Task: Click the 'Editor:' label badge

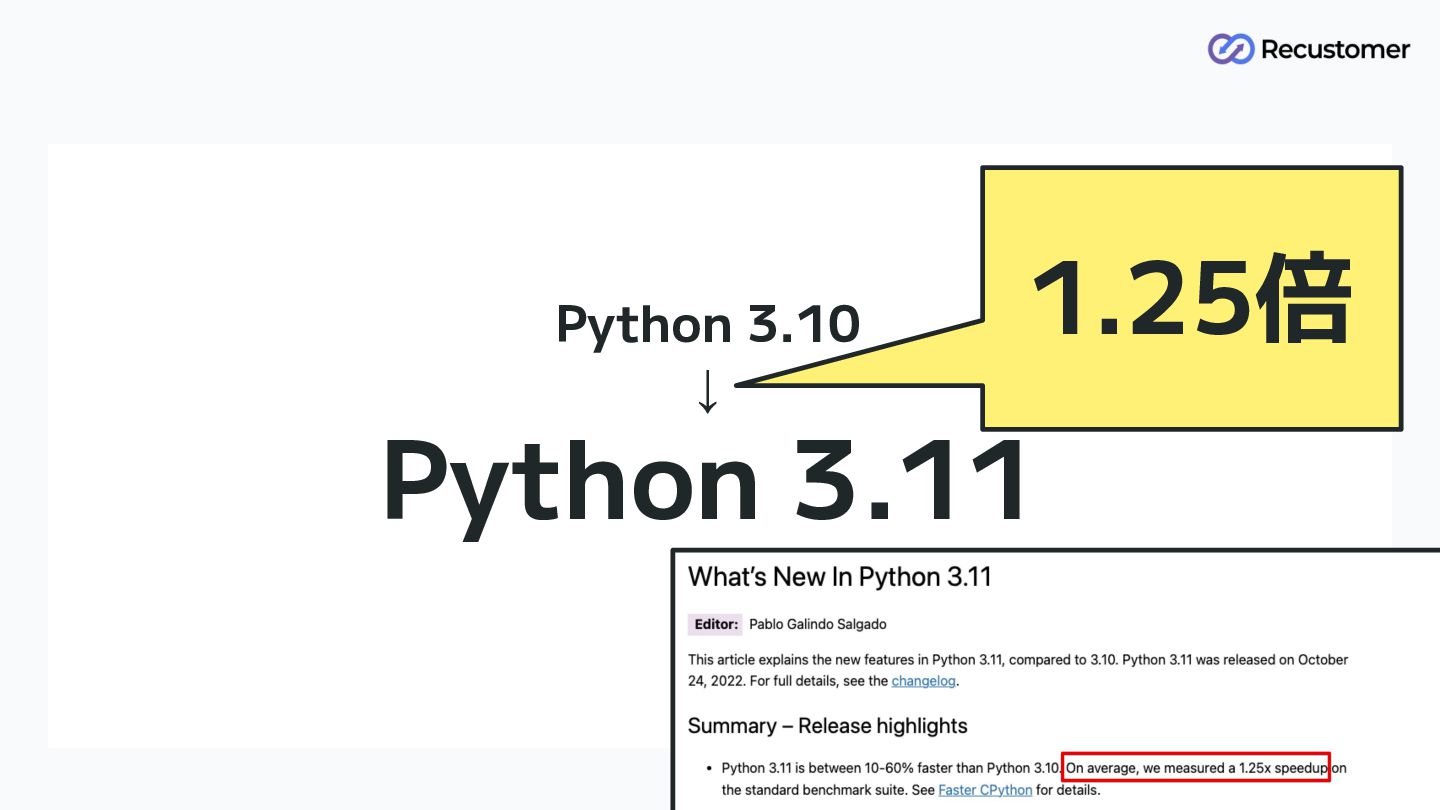Action: coord(715,624)
